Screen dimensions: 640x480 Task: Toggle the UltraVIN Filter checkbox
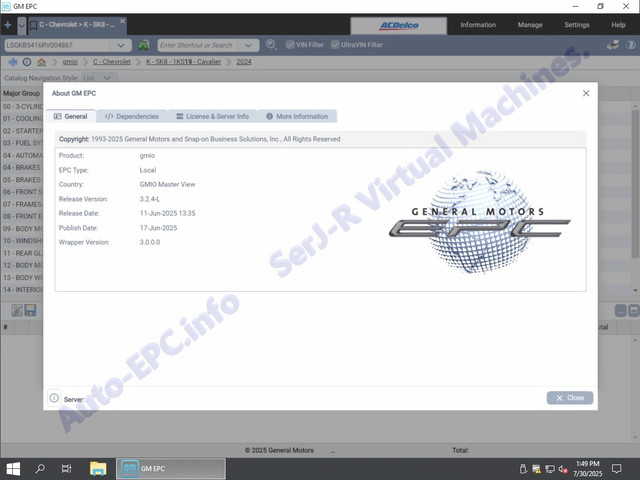[335, 45]
